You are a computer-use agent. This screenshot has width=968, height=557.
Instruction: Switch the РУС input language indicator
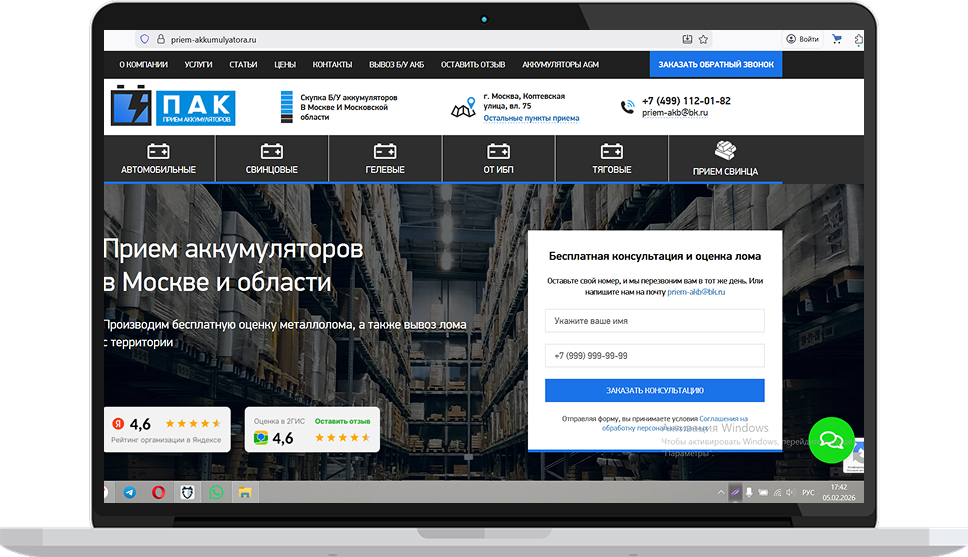tap(808, 492)
